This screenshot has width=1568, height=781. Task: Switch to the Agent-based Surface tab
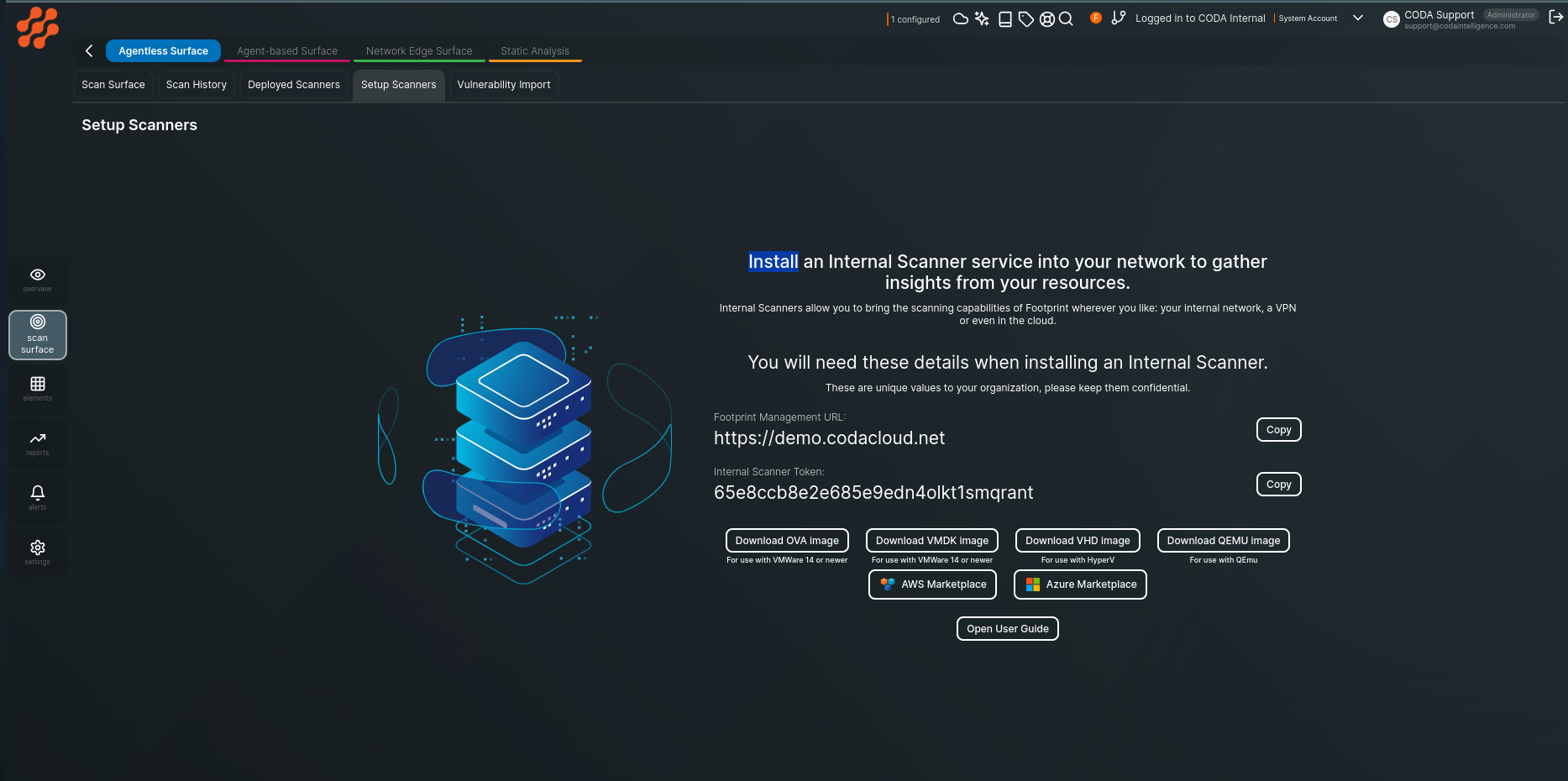tap(286, 50)
